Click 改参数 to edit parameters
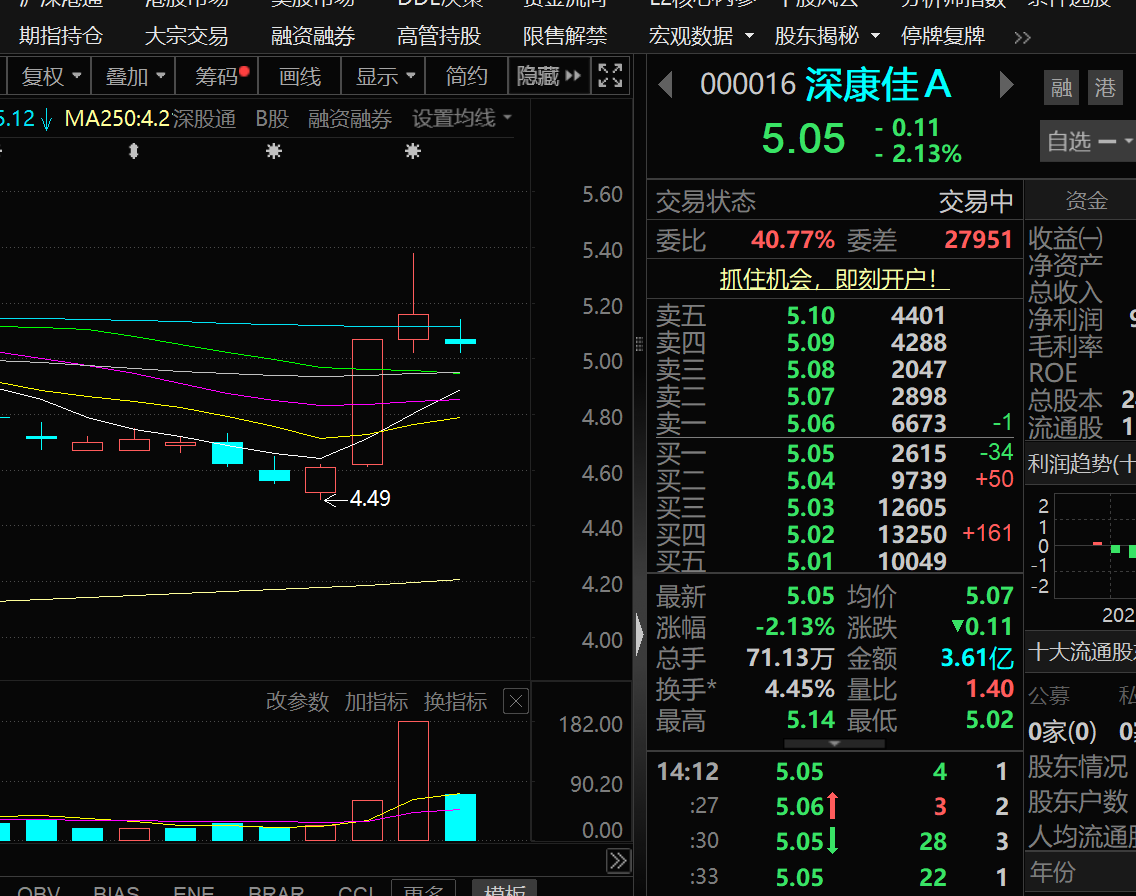 tap(297, 701)
